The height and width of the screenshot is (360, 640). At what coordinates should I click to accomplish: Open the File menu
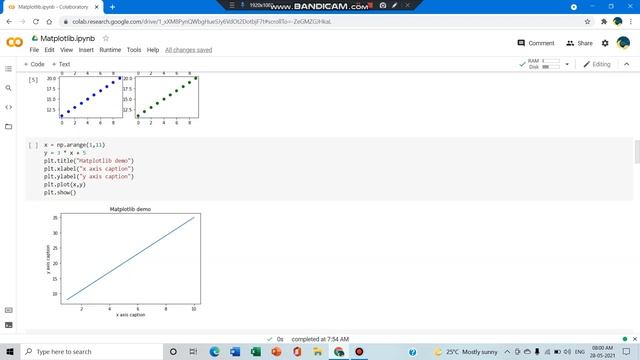(x=34, y=50)
